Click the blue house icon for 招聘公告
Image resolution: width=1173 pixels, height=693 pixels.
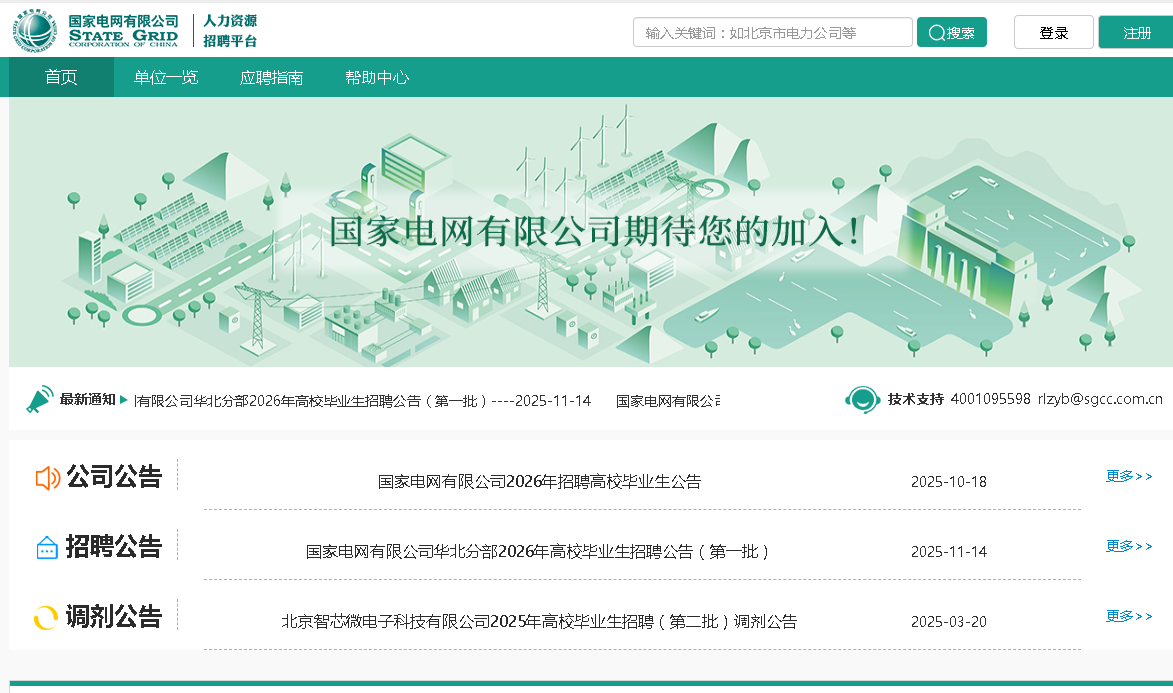coord(47,548)
